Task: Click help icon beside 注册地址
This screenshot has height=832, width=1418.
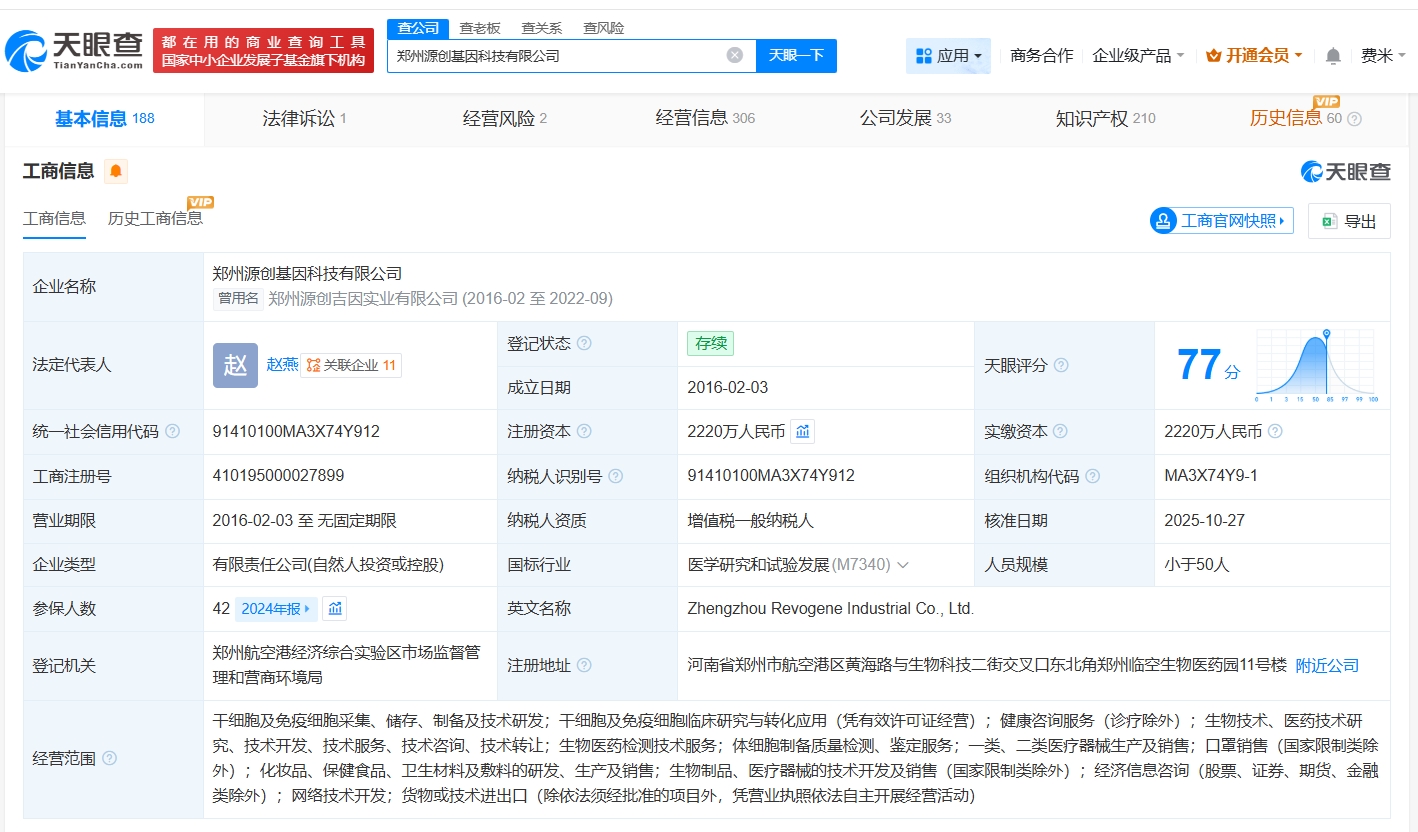Action: [584, 665]
